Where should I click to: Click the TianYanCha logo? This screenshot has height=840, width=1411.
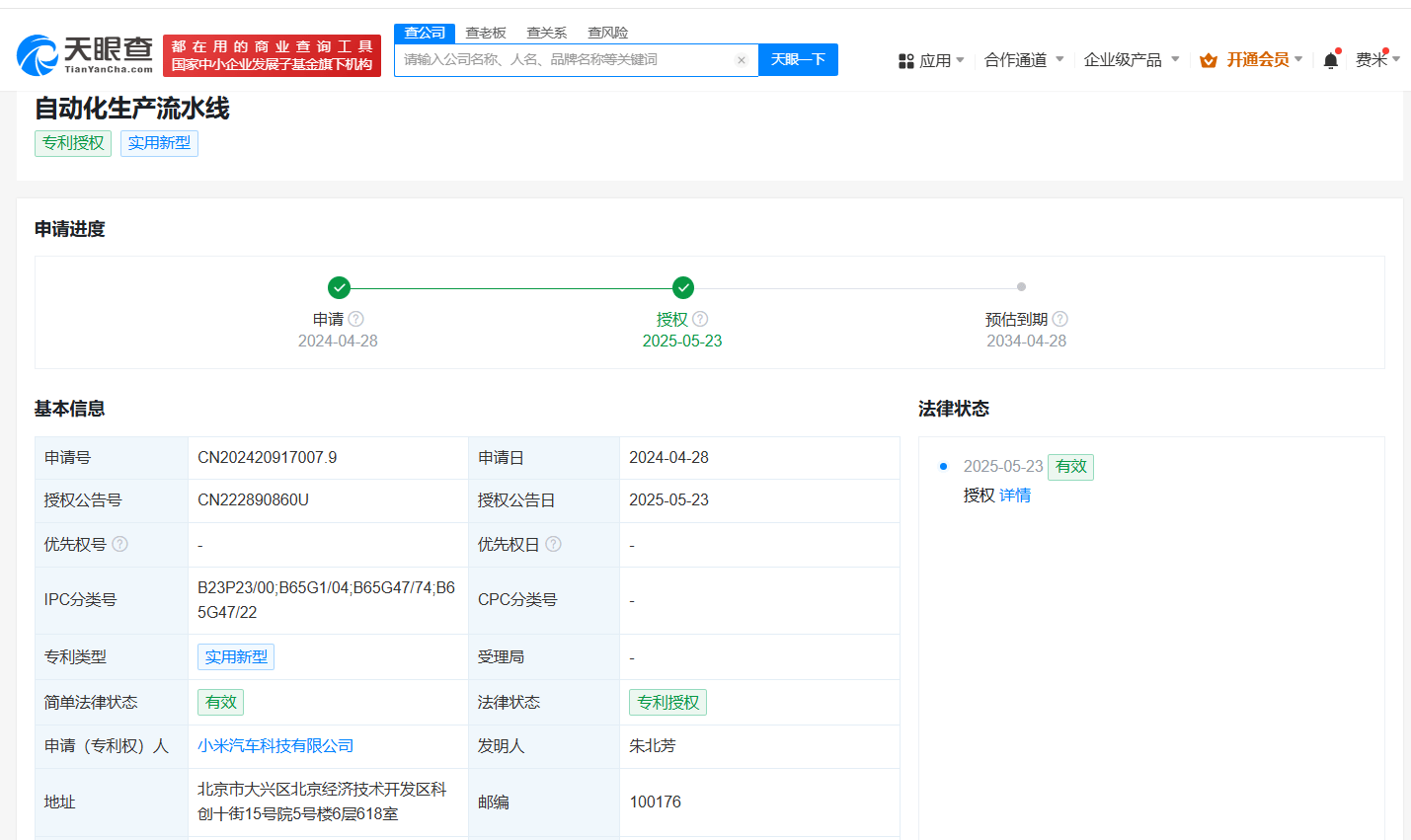click(85, 55)
